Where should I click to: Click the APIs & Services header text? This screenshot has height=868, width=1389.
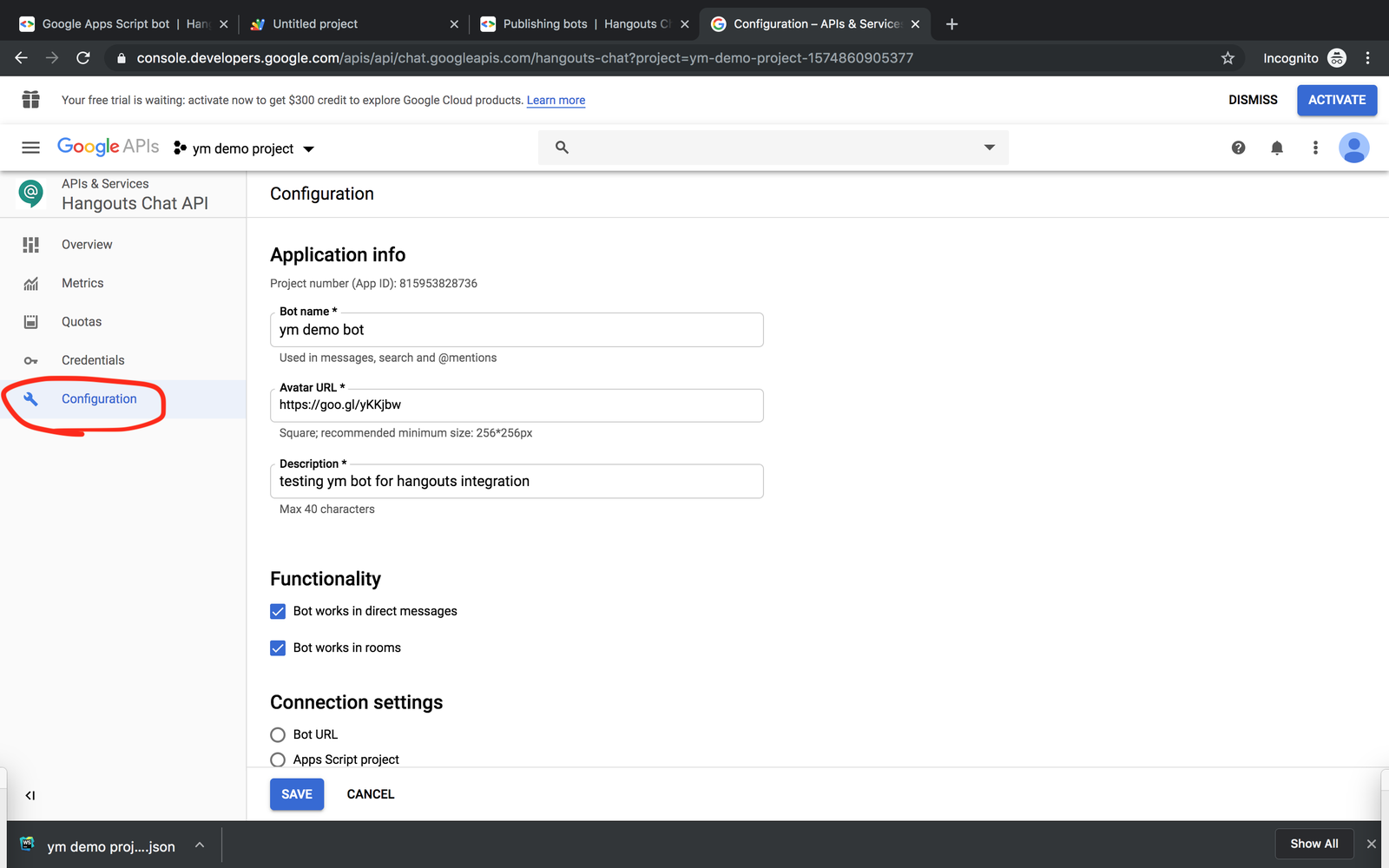point(105,184)
